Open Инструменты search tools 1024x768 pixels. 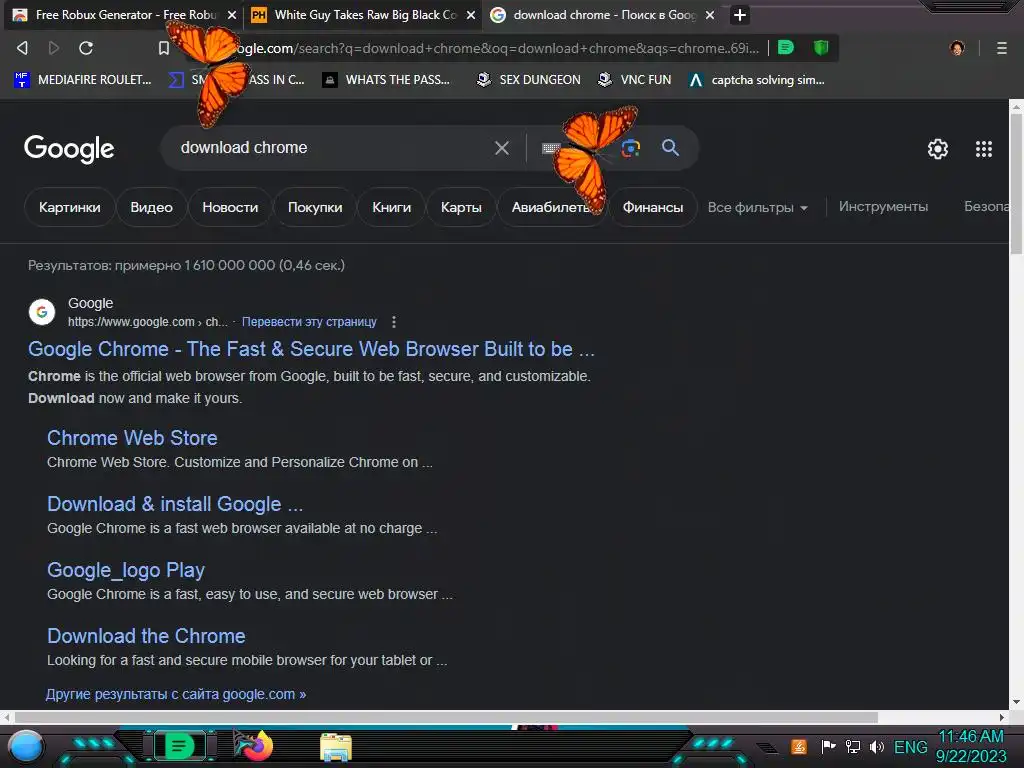point(883,206)
